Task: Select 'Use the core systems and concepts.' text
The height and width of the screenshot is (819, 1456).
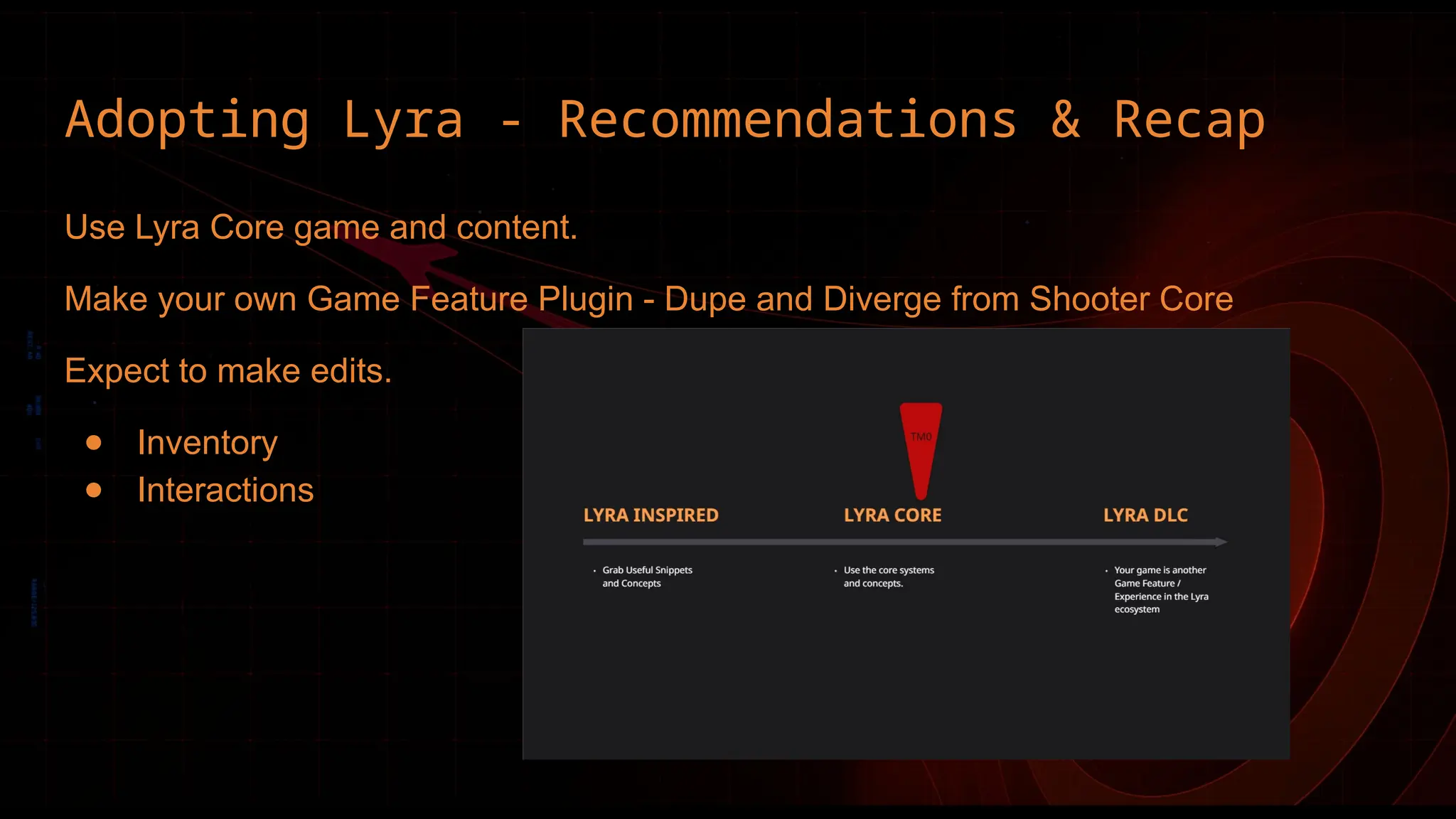Action: (x=889, y=577)
